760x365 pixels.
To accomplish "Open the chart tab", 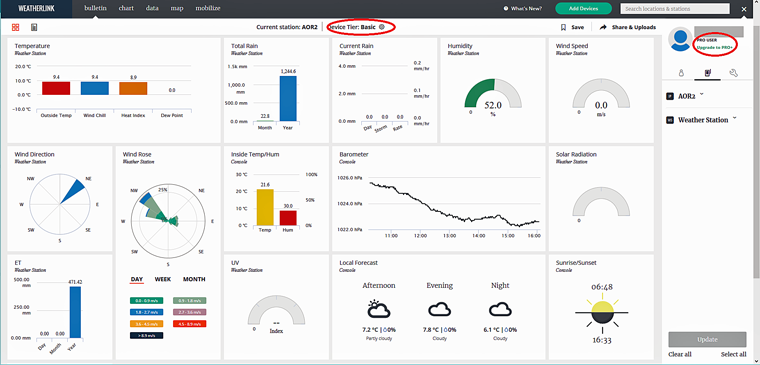I will [126, 8].
